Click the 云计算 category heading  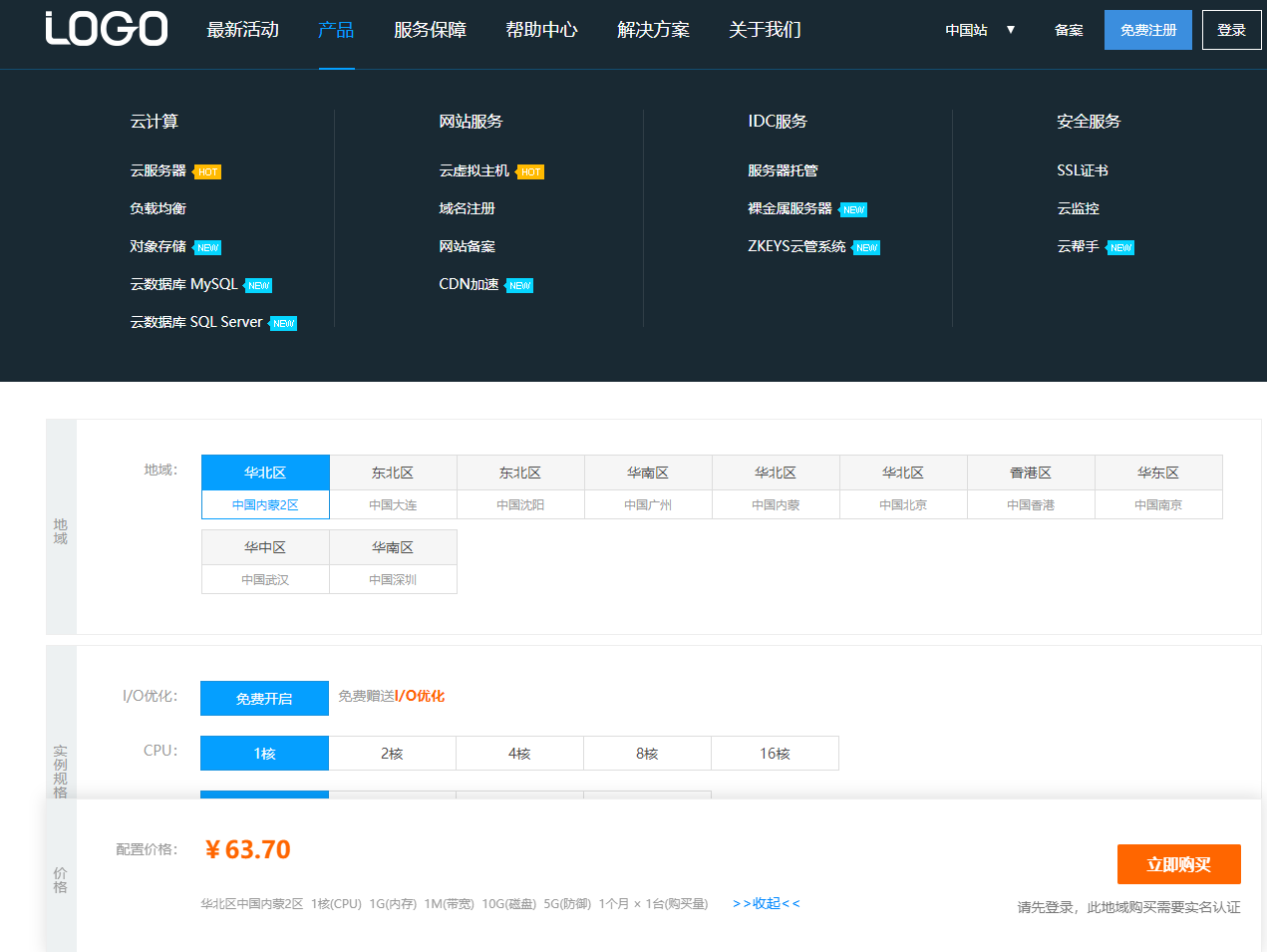click(154, 121)
